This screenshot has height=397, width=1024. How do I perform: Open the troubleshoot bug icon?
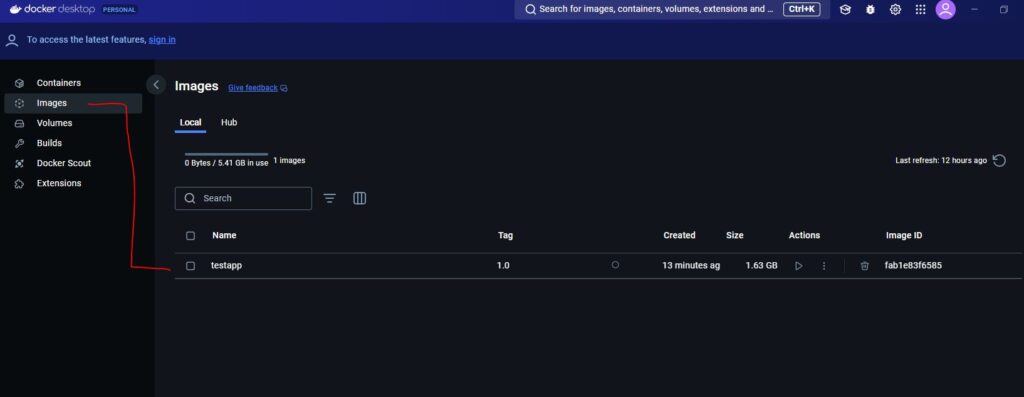click(870, 10)
